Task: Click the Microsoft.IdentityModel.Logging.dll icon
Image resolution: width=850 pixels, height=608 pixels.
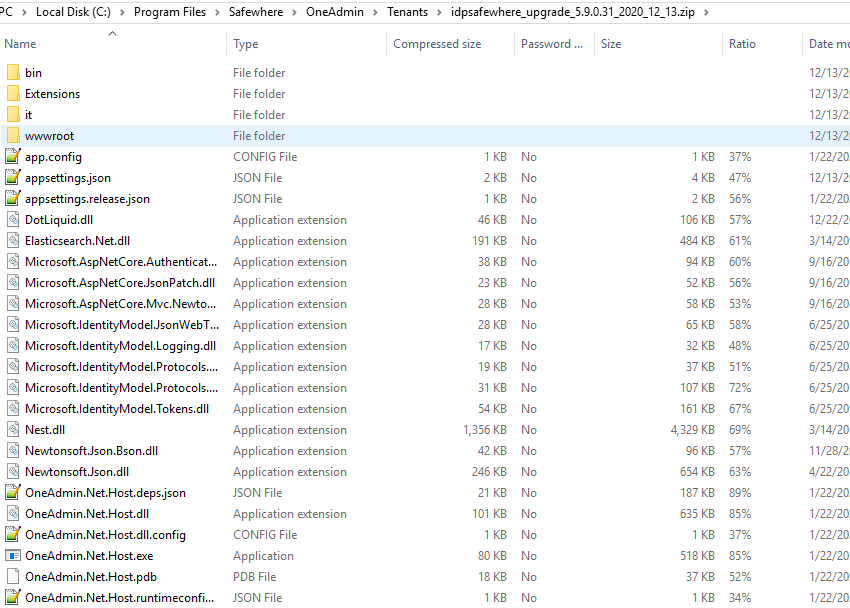Action: point(13,346)
